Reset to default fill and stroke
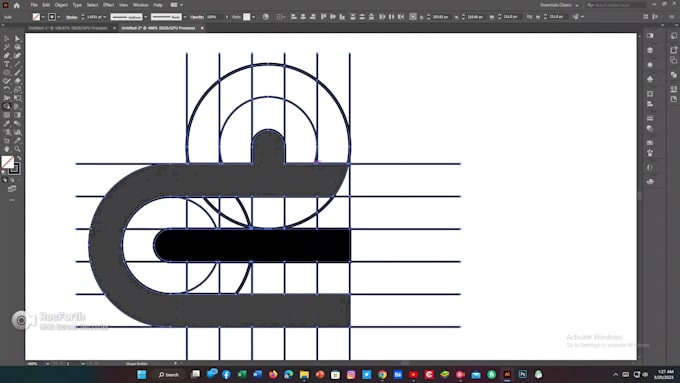The width and height of the screenshot is (680, 383). [4, 172]
